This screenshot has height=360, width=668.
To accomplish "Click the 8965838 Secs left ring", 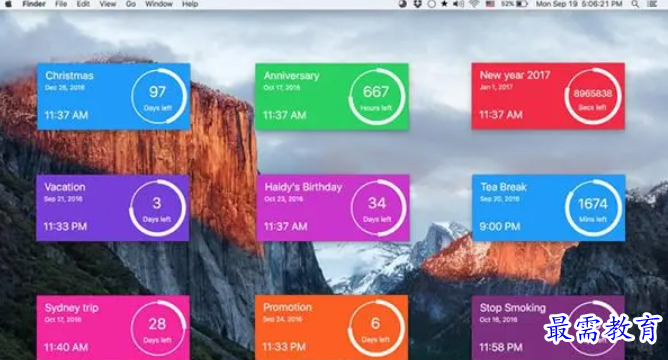I will pos(593,96).
